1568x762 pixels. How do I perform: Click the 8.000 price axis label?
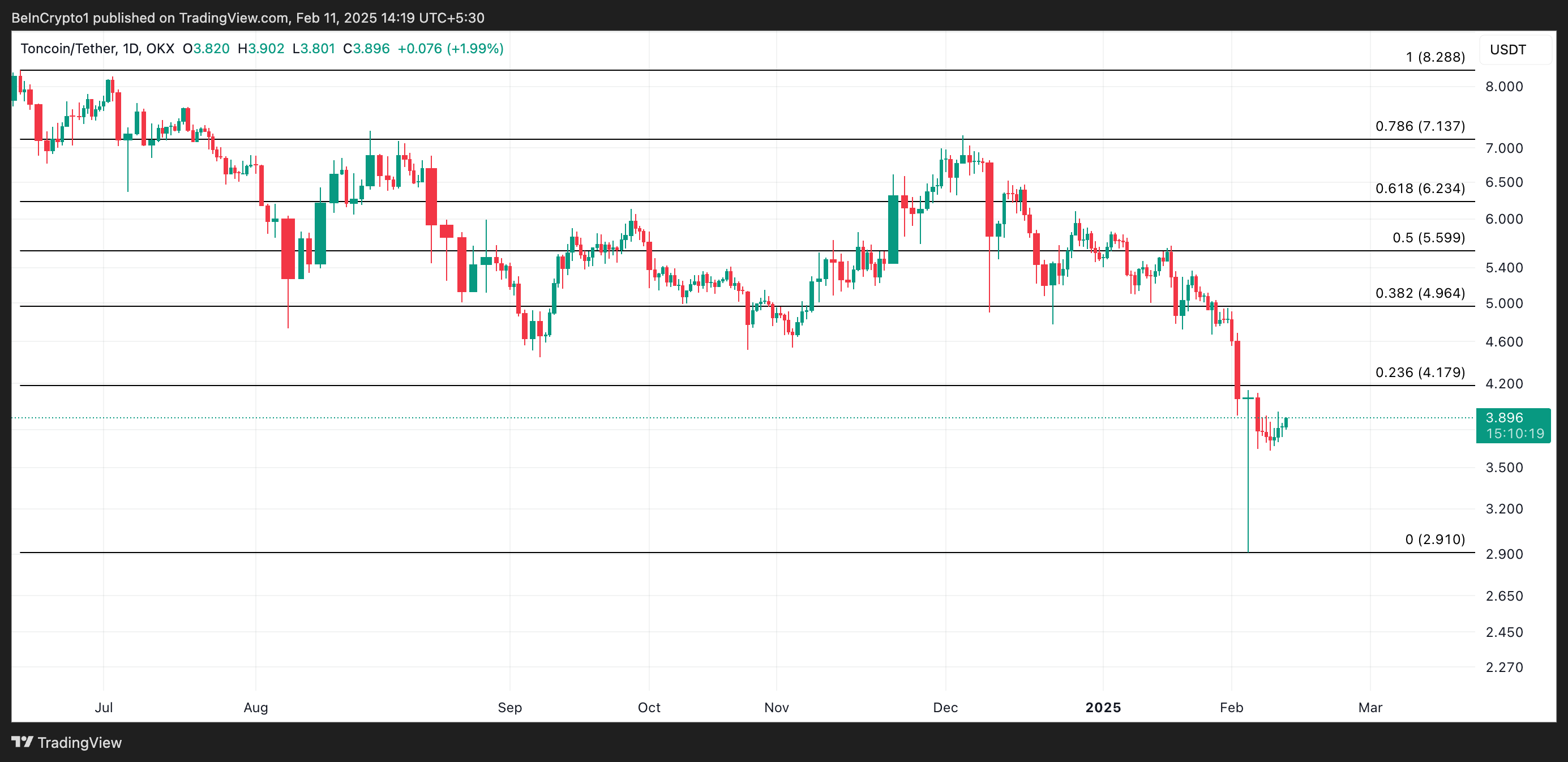[x=1503, y=87]
